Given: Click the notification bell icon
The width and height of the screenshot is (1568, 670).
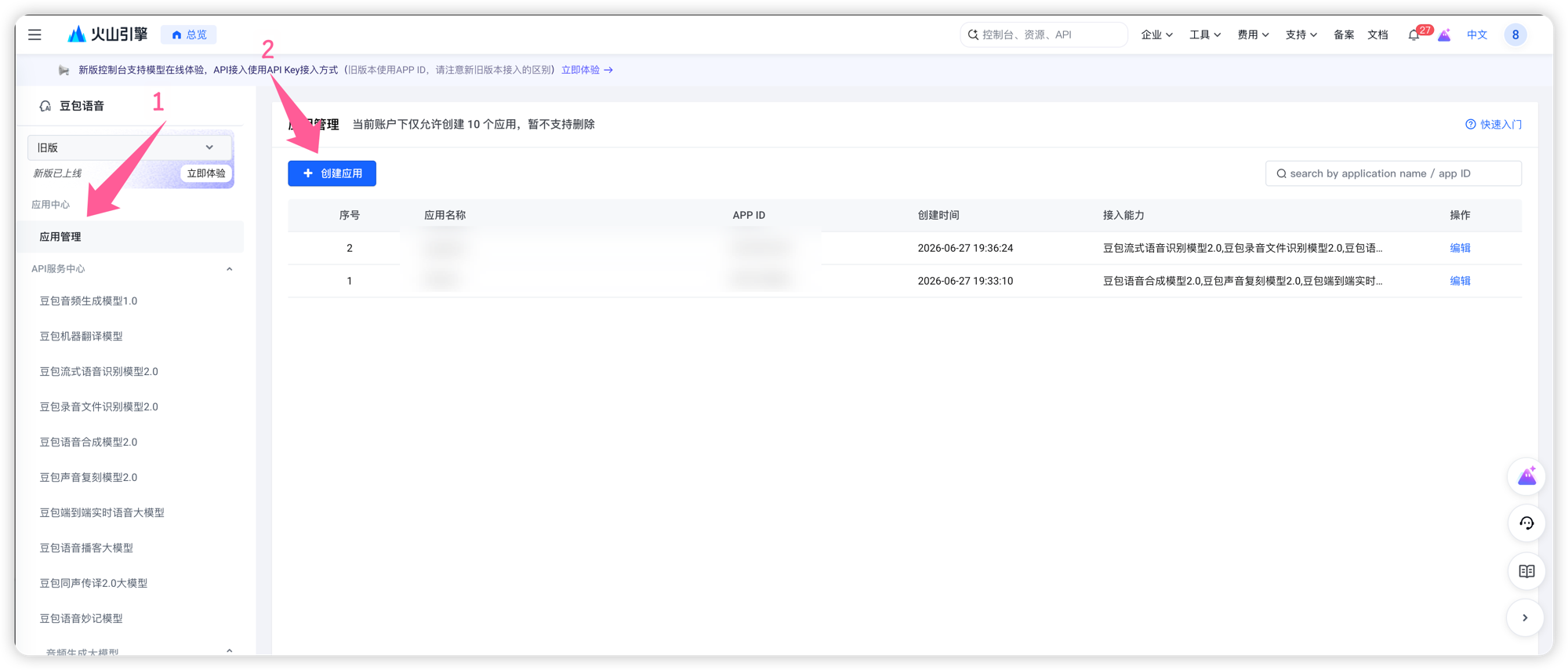Looking at the screenshot, I should (1413, 35).
